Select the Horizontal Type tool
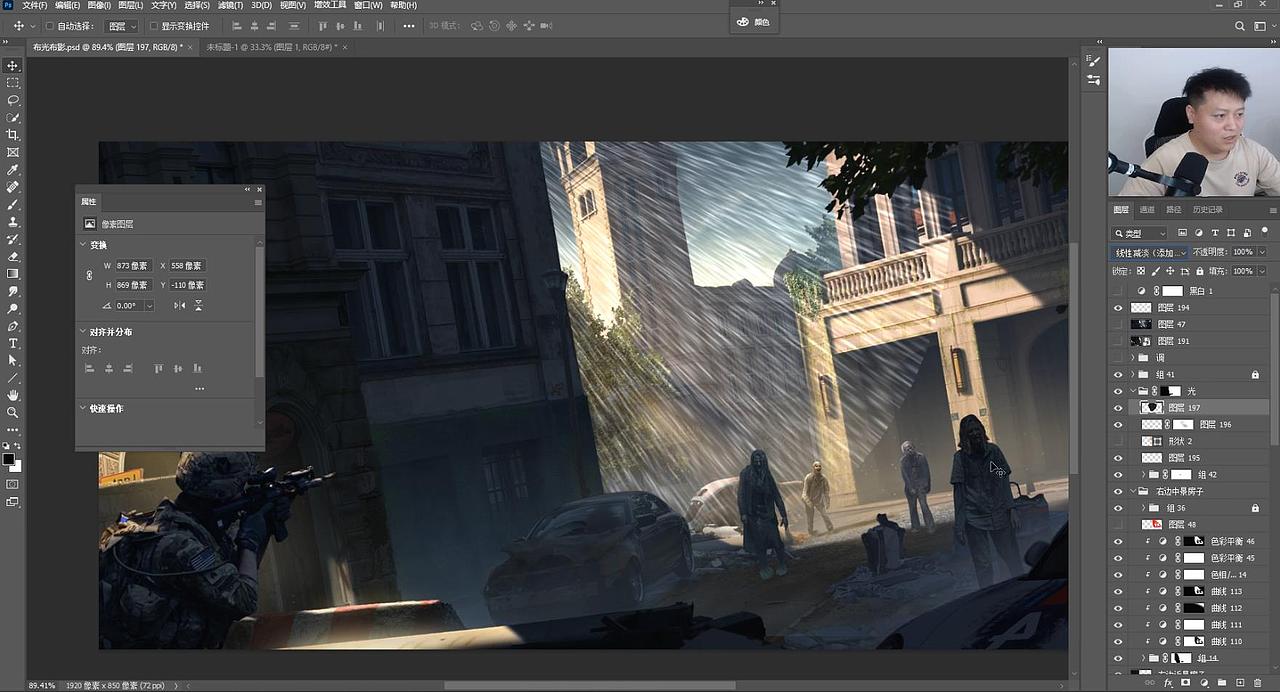Image resolution: width=1280 pixels, height=692 pixels. pos(13,343)
